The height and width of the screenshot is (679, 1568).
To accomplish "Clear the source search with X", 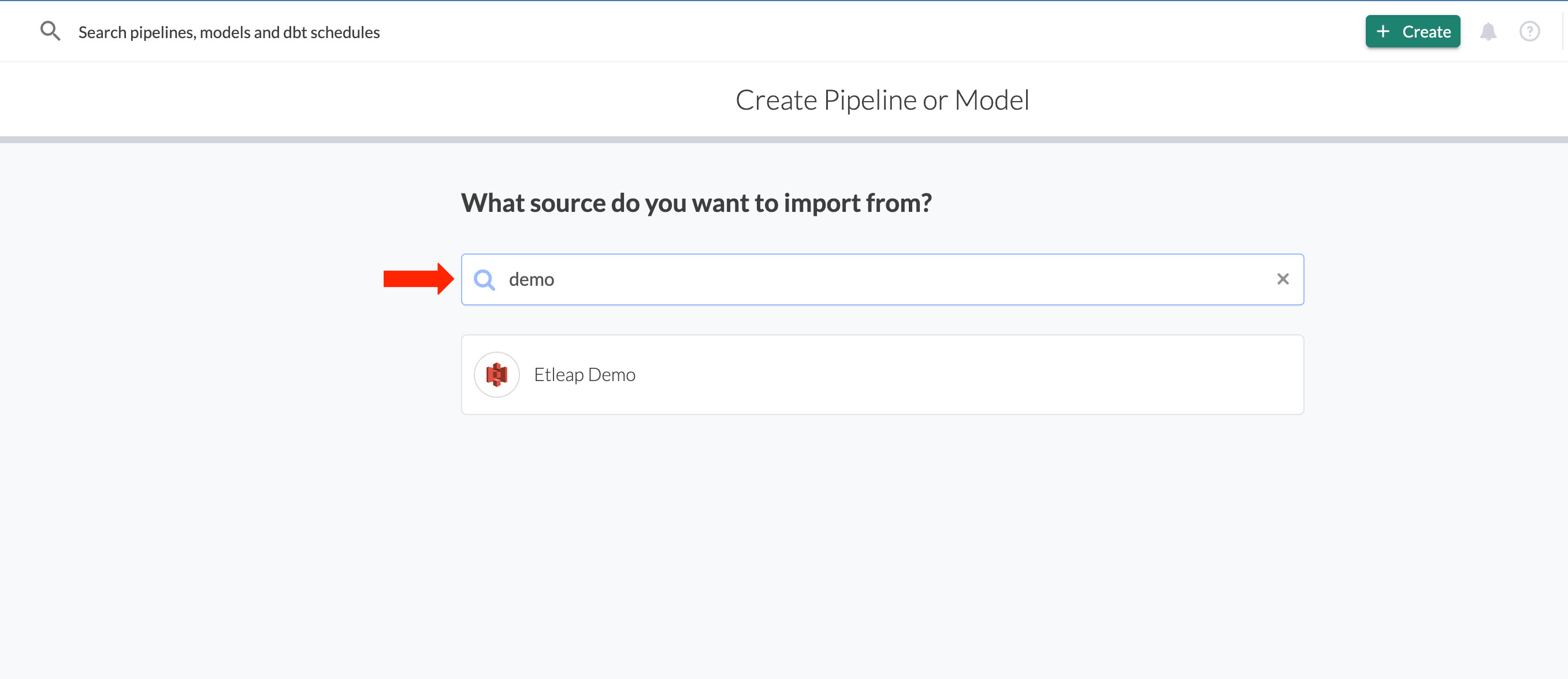I will click(1283, 279).
